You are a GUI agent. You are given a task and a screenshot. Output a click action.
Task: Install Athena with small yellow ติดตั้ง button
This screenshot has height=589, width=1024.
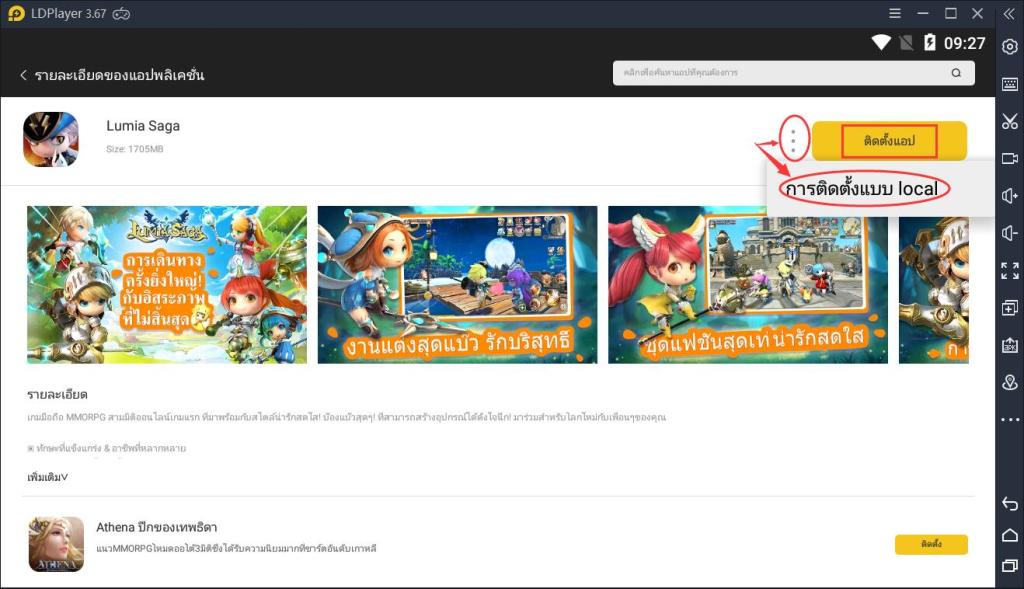(x=931, y=544)
